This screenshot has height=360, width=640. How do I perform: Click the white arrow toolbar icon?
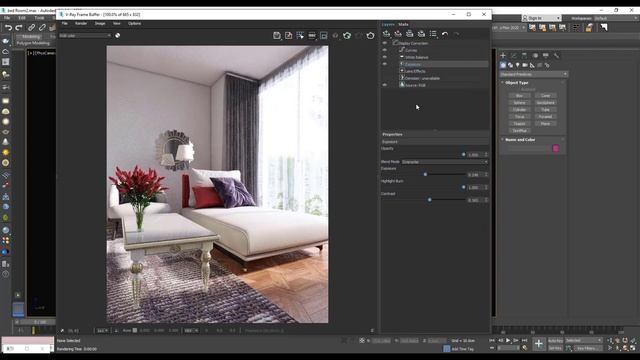pyautogui.click(x=604, y=27)
